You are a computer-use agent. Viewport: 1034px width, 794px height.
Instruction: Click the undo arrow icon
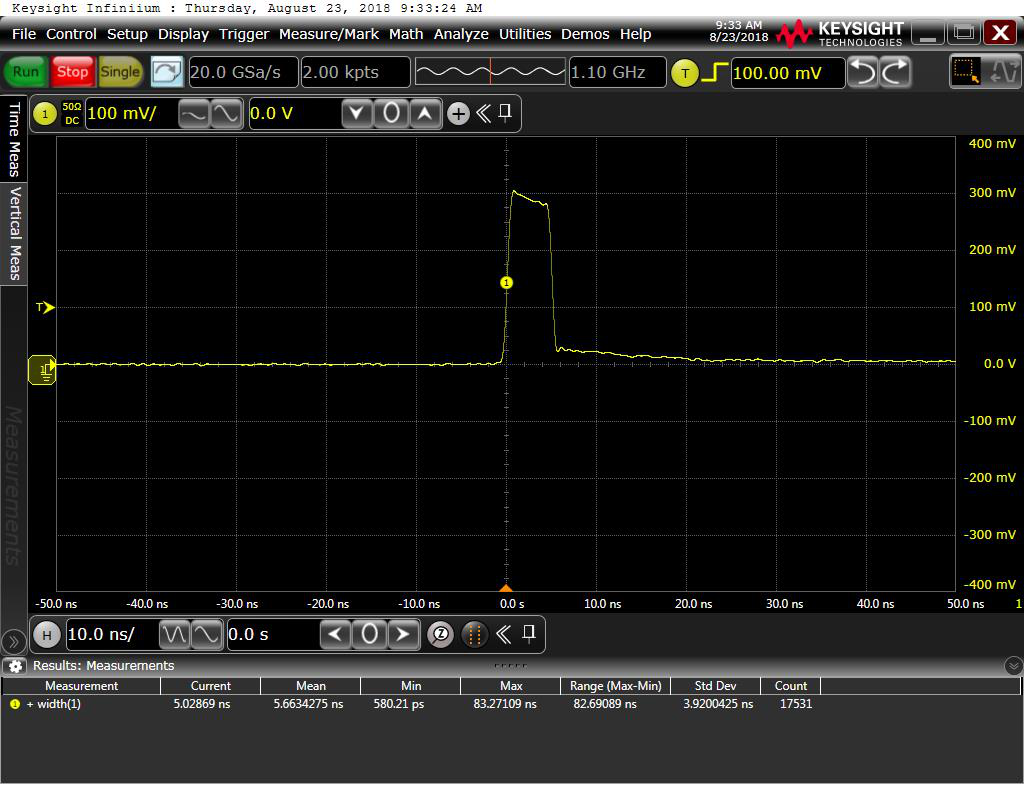pyautogui.click(x=862, y=72)
